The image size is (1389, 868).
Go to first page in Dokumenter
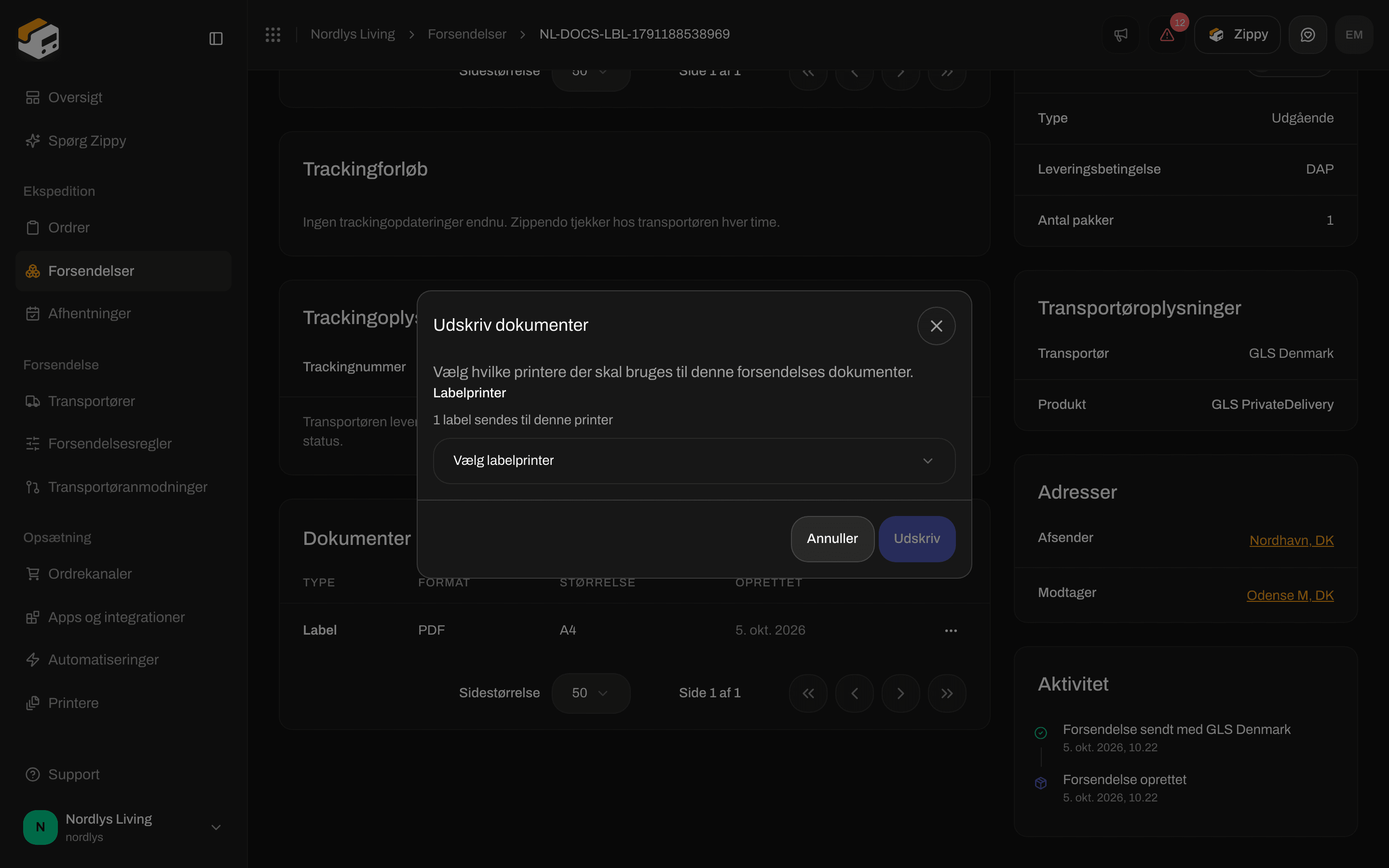[808, 693]
